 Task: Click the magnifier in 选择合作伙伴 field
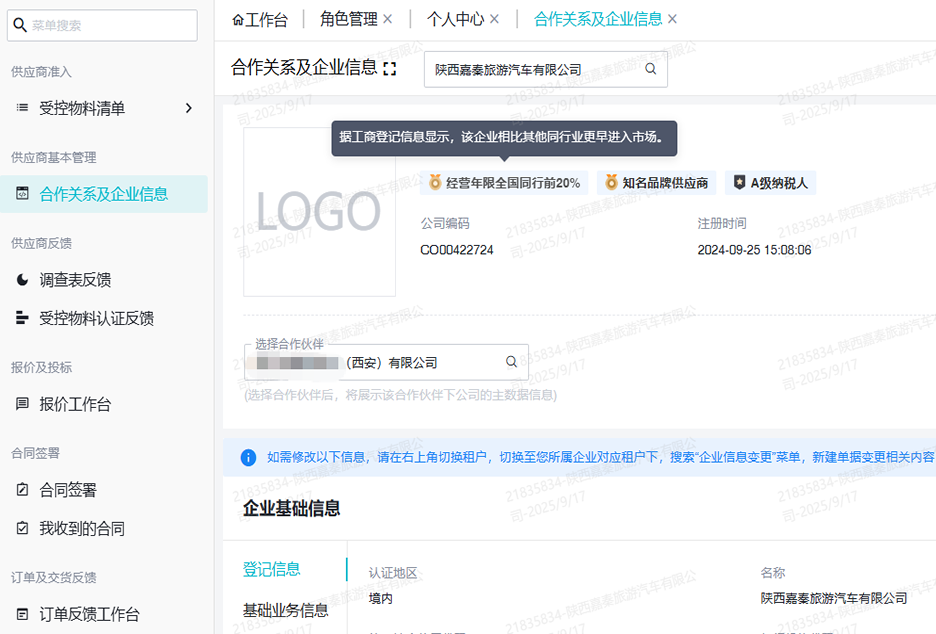coord(511,361)
